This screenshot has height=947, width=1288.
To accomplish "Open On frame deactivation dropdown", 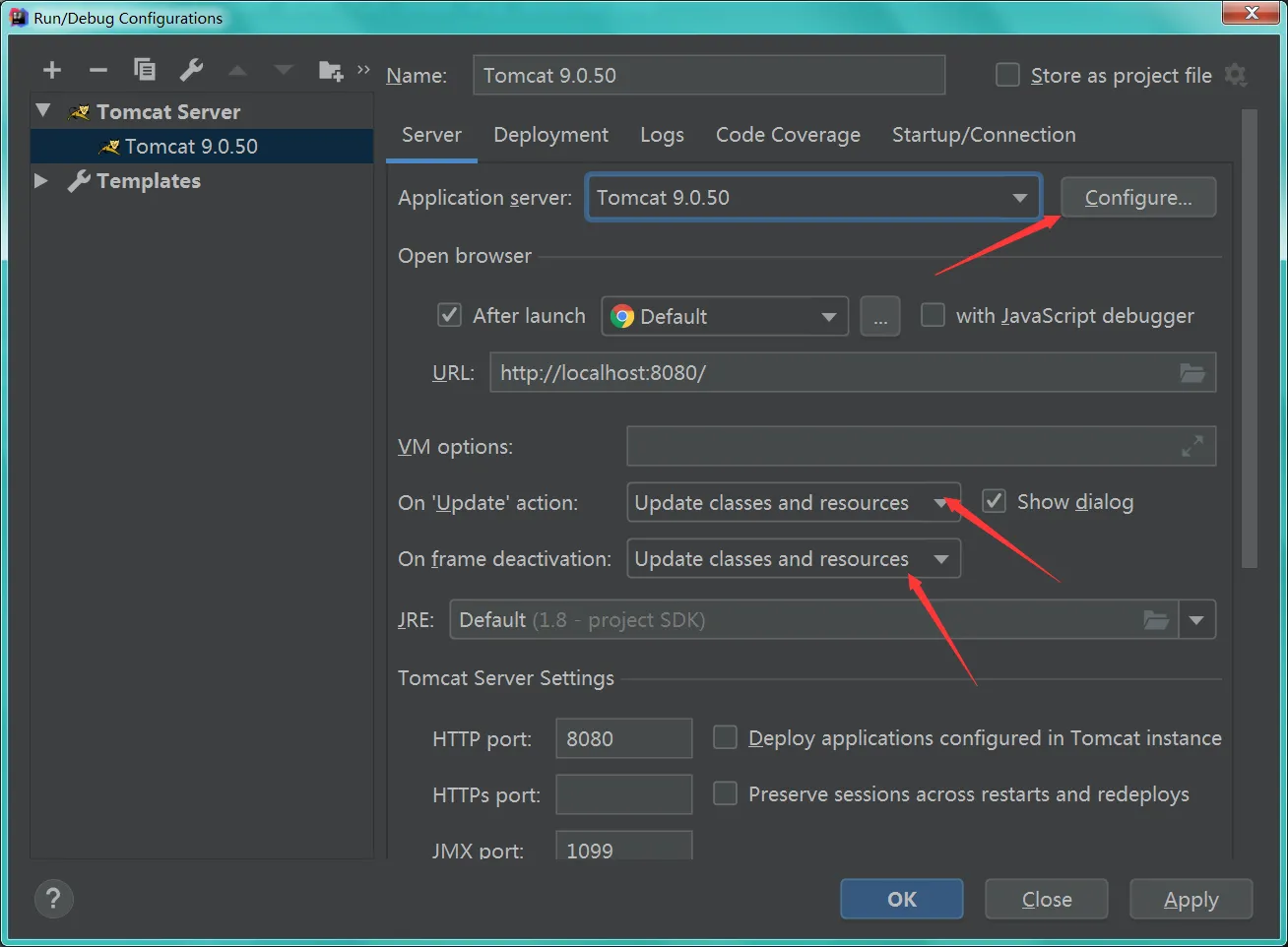I will point(794,558).
